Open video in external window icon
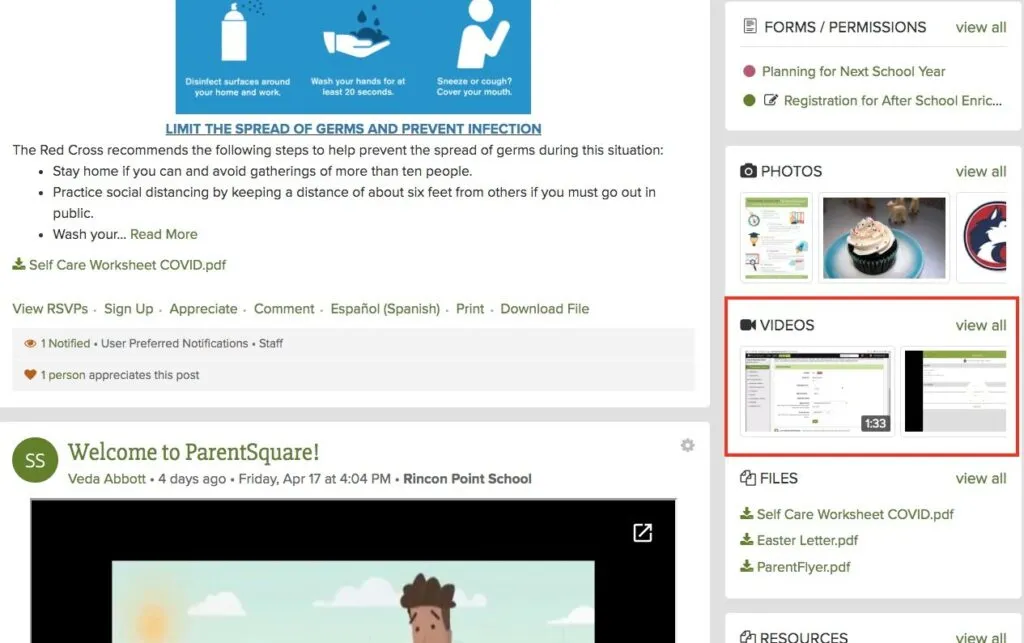The width and height of the screenshot is (1024, 643). pyautogui.click(x=643, y=533)
